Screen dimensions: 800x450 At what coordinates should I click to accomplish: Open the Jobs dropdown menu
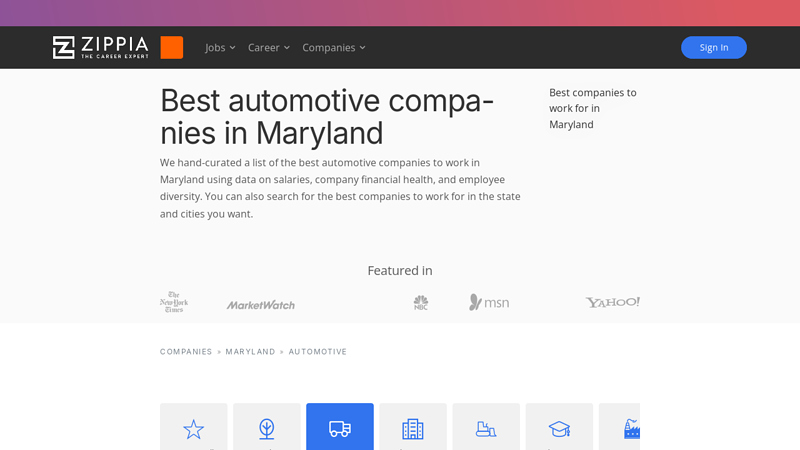(220, 47)
